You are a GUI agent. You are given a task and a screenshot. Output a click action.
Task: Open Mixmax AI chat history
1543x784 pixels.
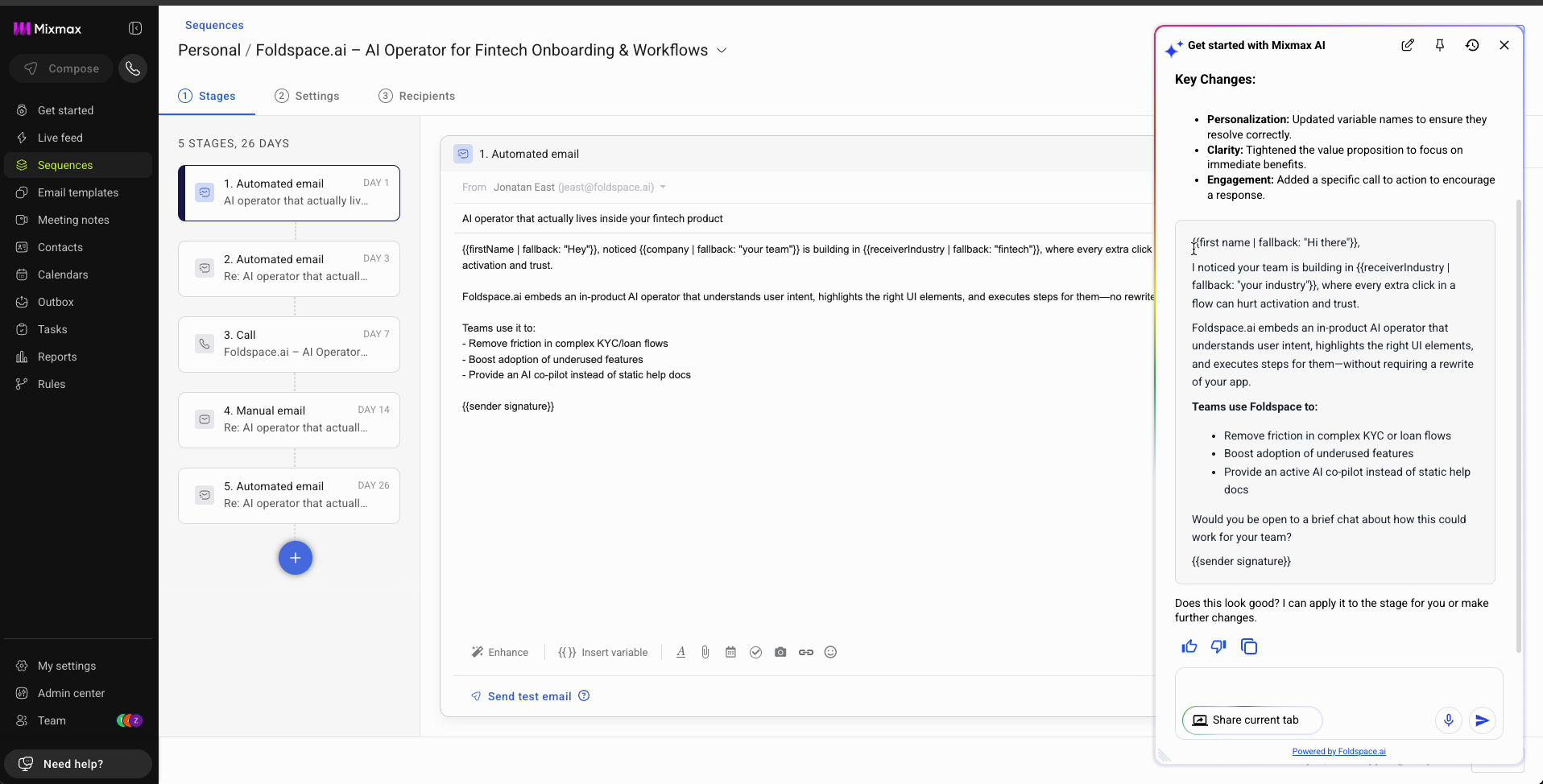click(1472, 45)
